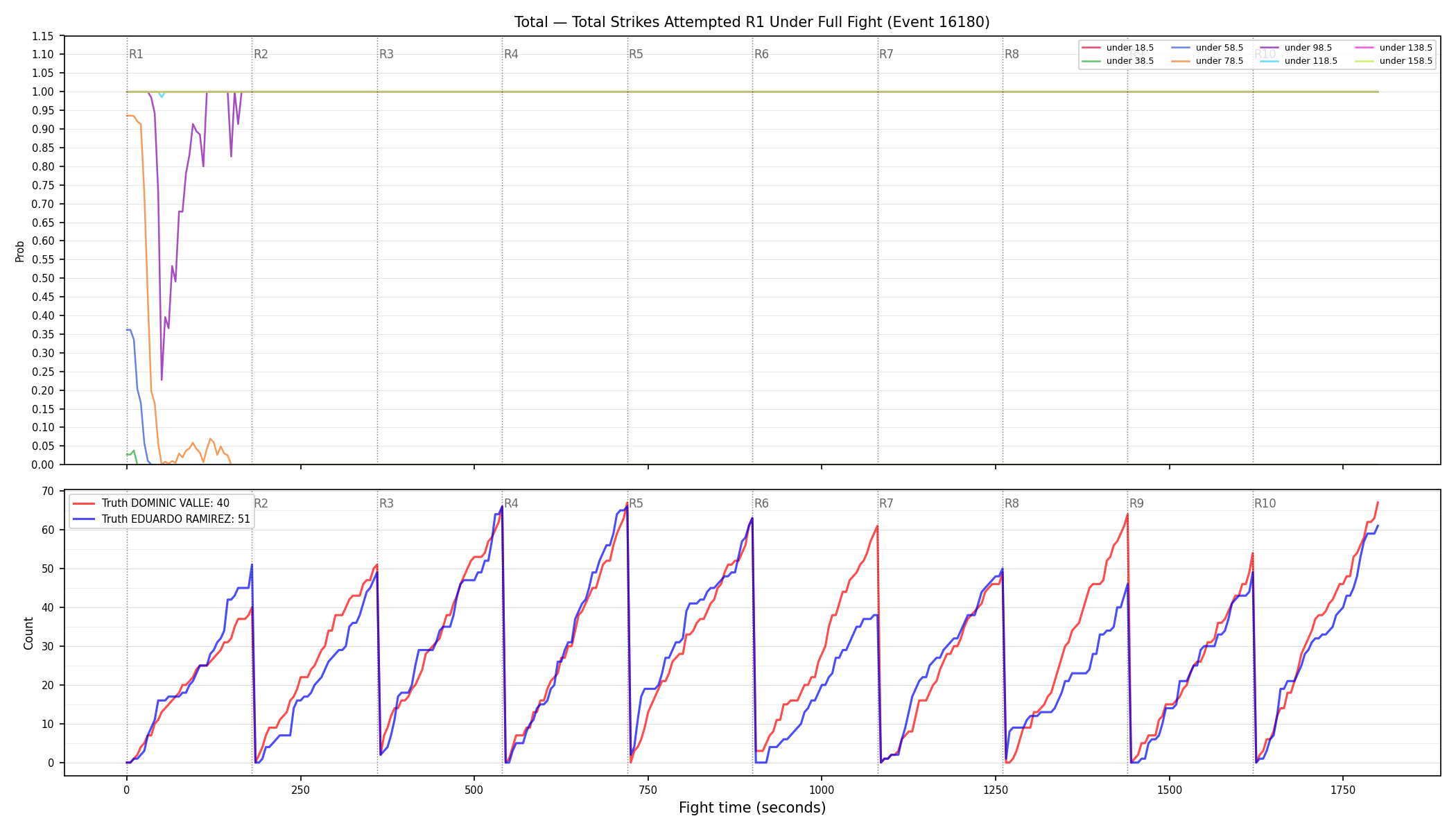Click the 30 tick on the Count axis
The height and width of the screenshot is (832, 1456).
[48, 647]
